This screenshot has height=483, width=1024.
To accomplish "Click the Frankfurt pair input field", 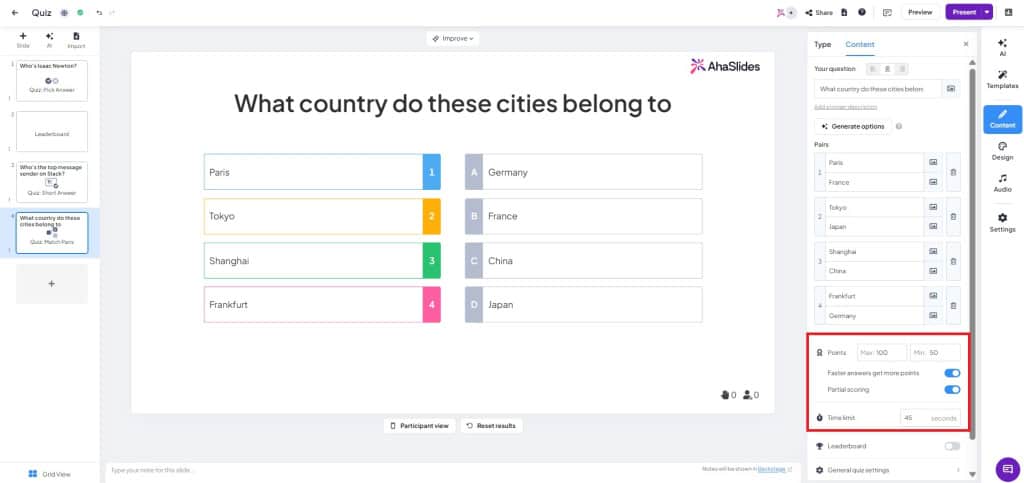I will tap(874, 296).
